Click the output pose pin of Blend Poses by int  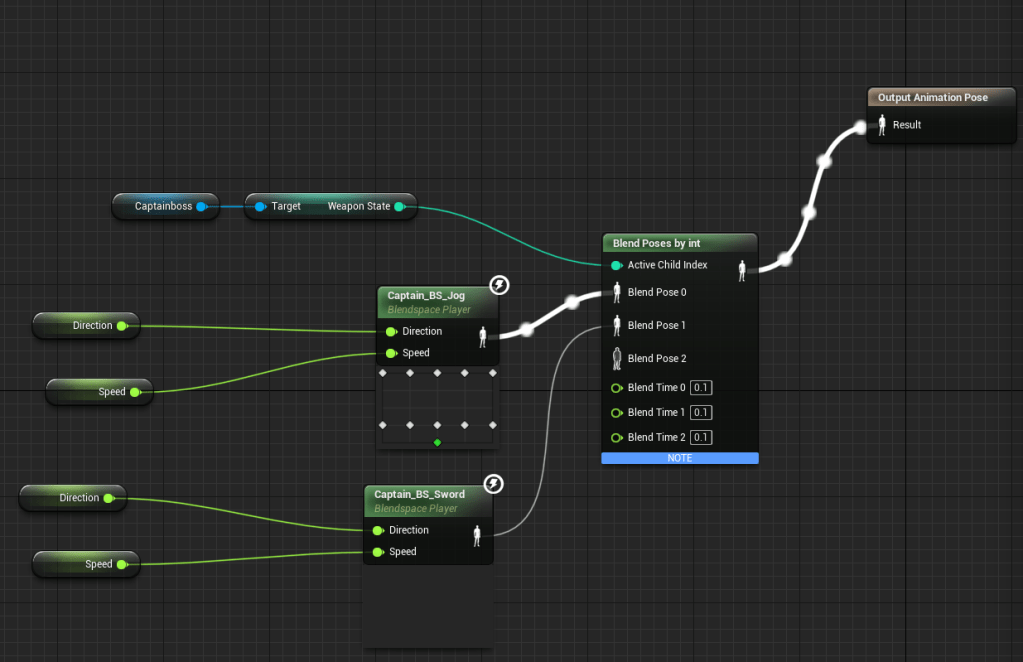[x=742, y=270]
